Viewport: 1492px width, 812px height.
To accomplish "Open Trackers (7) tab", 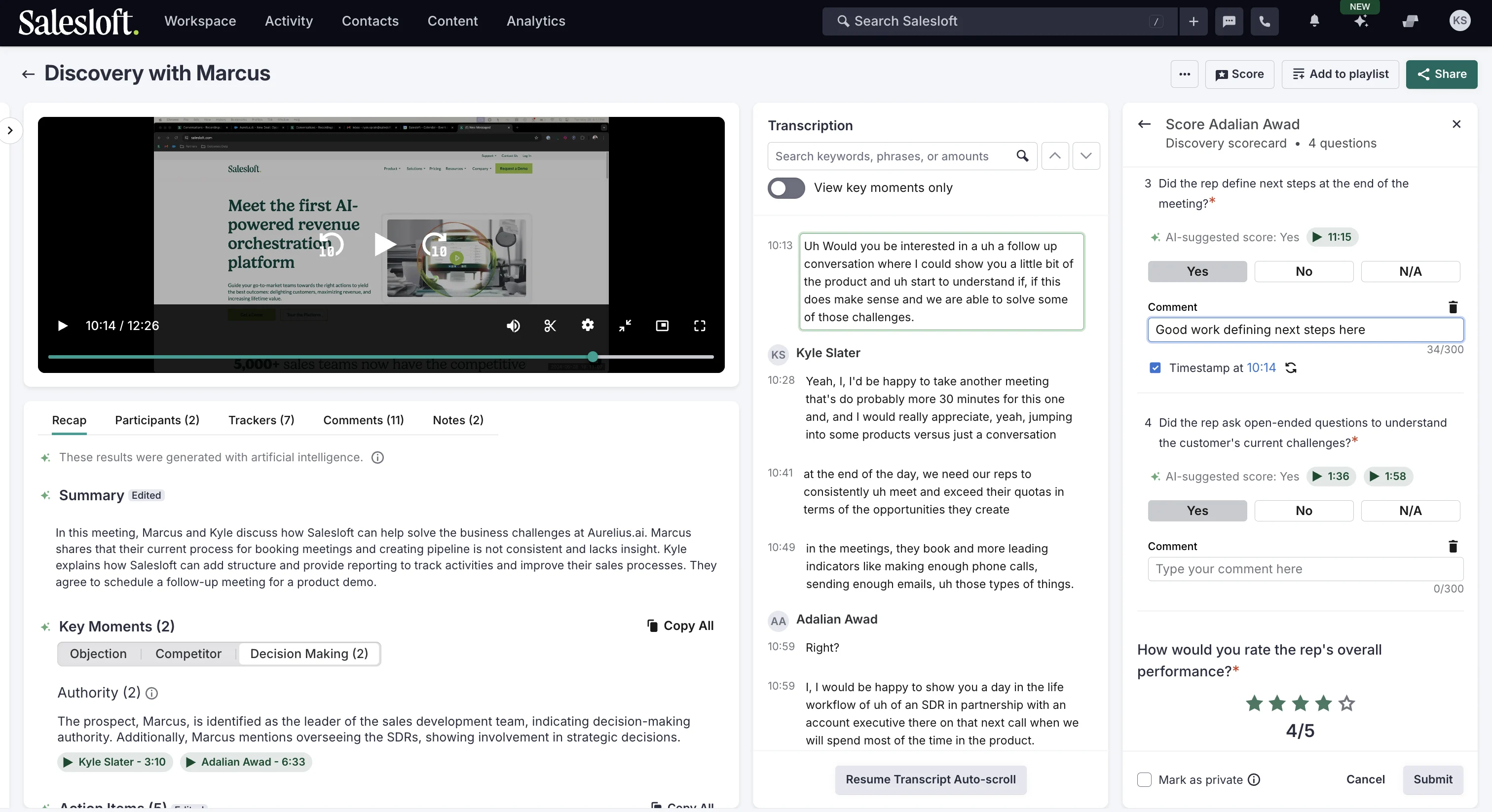I will click(x=261, y=420).
